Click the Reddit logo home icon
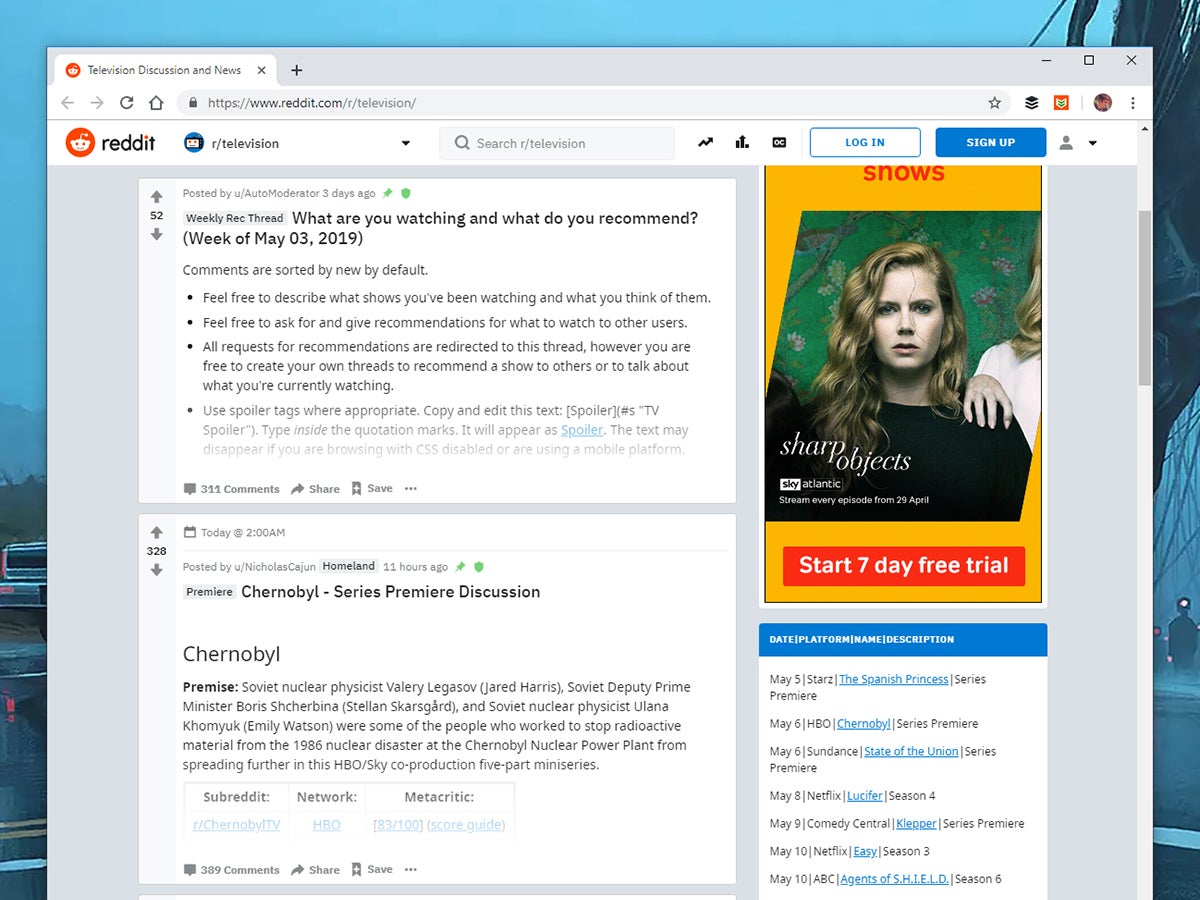 tap(80, 143)
